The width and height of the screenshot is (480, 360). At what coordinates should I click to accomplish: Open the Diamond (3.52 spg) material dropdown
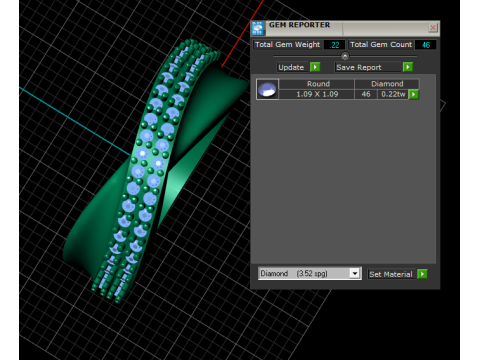coord(355,274)
